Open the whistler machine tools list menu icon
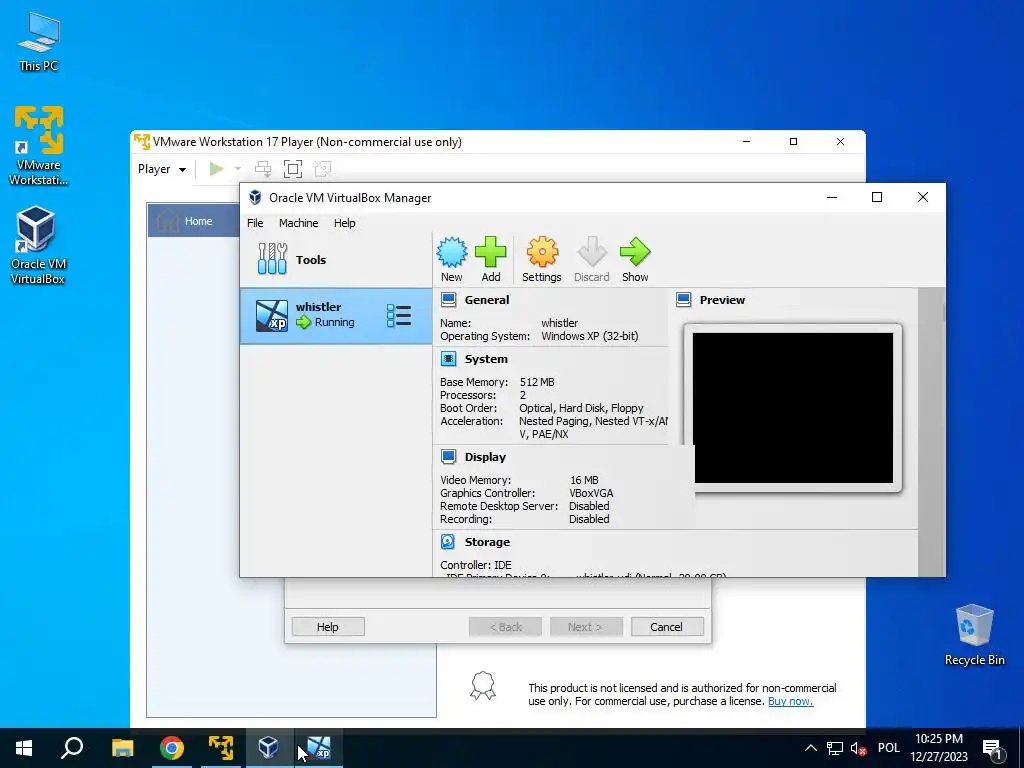Viewport: 1024px width, 768px height. [x=399, y=315]
